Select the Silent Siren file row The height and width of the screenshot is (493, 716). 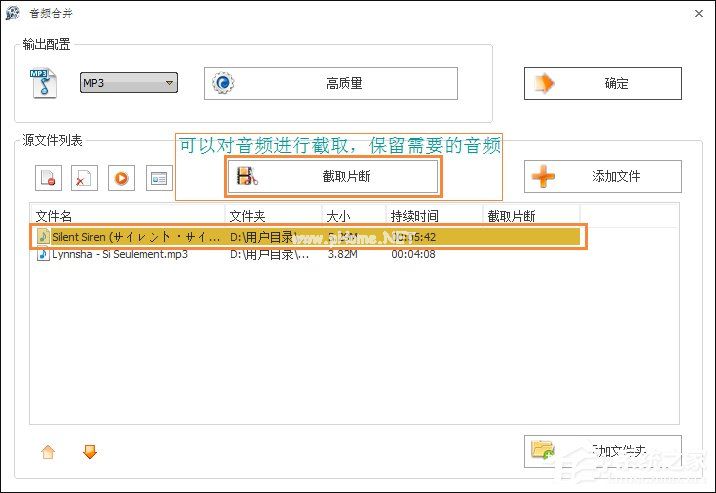click(x=308, y=237)
